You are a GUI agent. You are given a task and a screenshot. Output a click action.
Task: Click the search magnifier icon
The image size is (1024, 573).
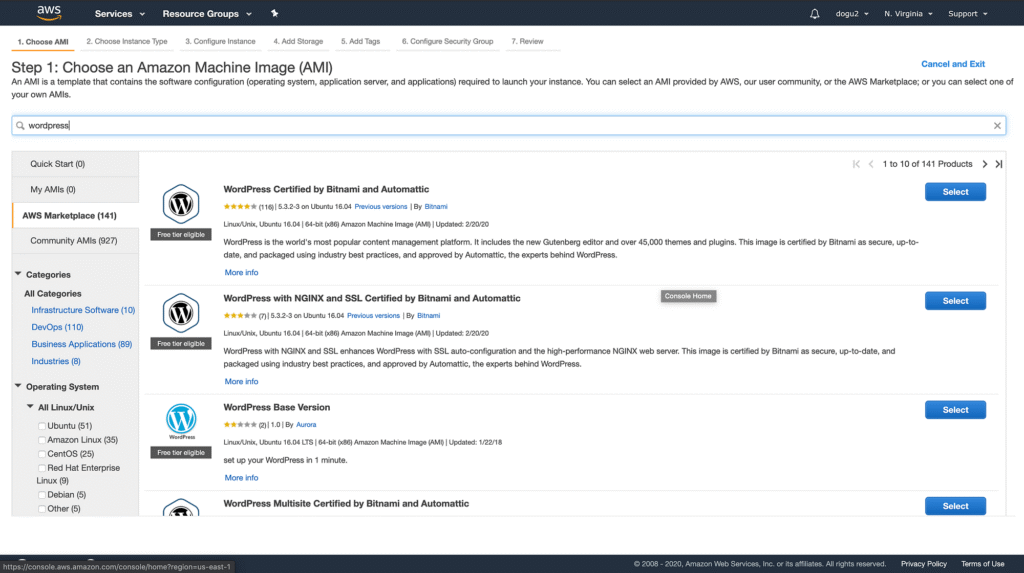20,125
